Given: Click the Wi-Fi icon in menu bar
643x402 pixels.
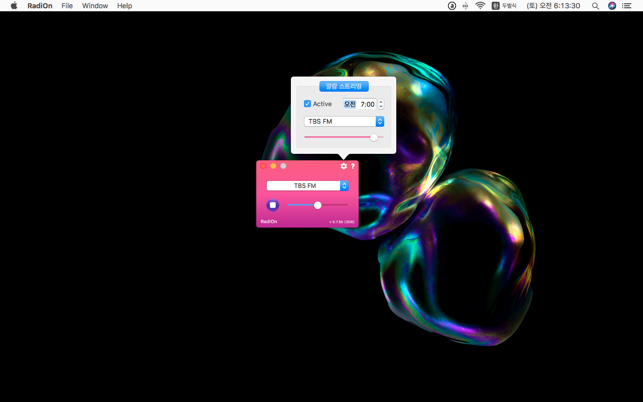Looking at the screenshot, I should [x=480, y=6].
